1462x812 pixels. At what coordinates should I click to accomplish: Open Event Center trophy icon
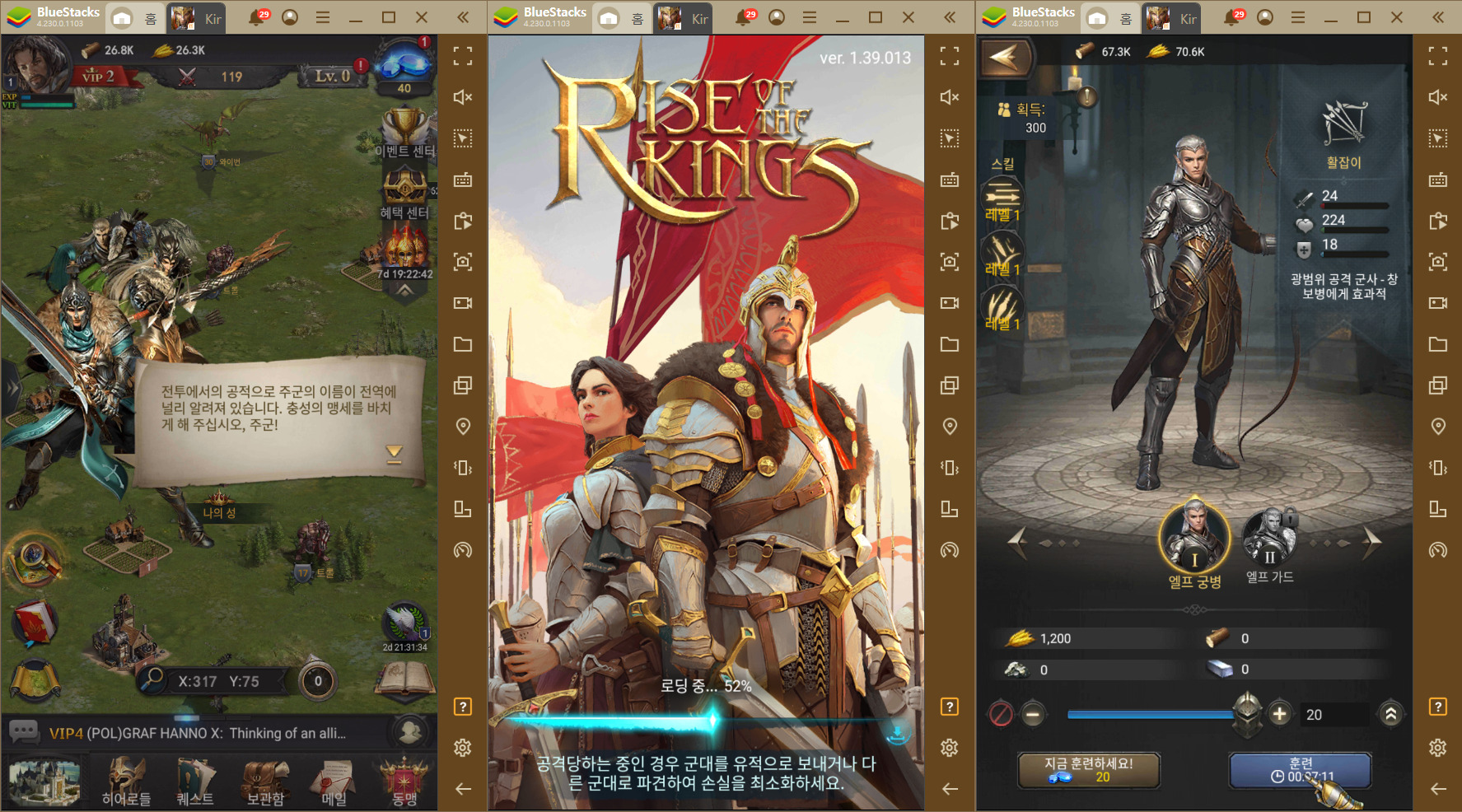[x=404, y=132]
